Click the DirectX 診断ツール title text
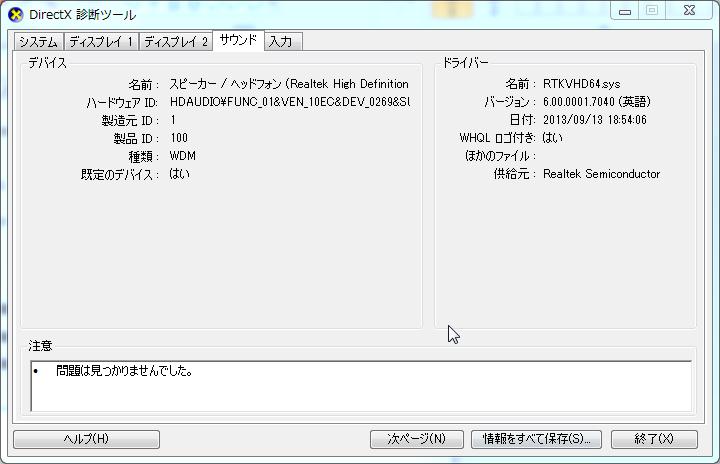 pyautogui.click(x=83, y=15)
